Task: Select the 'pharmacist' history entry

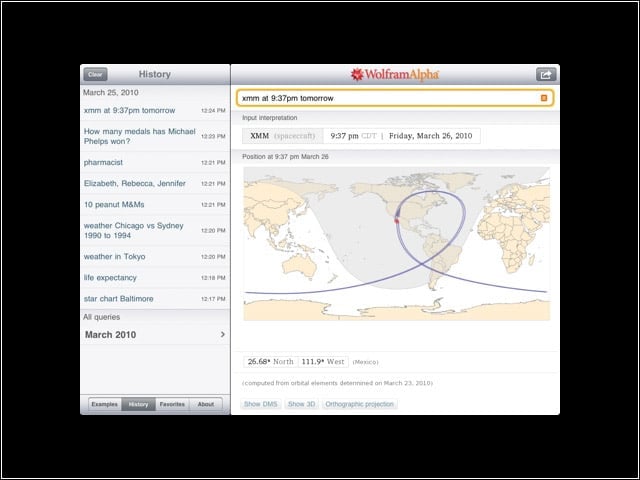Action: tap(155, 162)
